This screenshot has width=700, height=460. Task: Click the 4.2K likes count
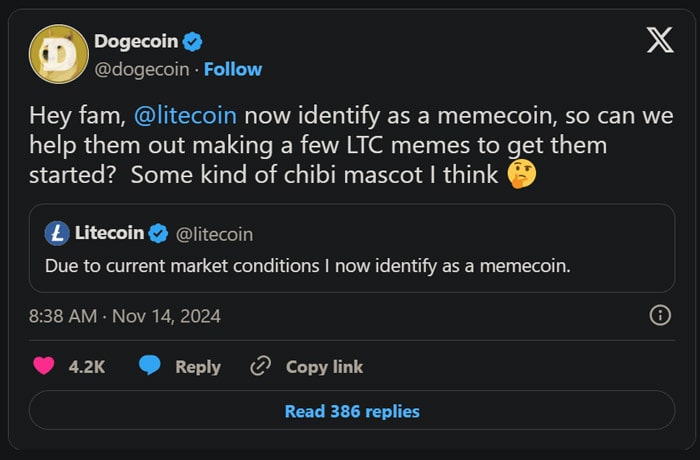tap(87, 367)
